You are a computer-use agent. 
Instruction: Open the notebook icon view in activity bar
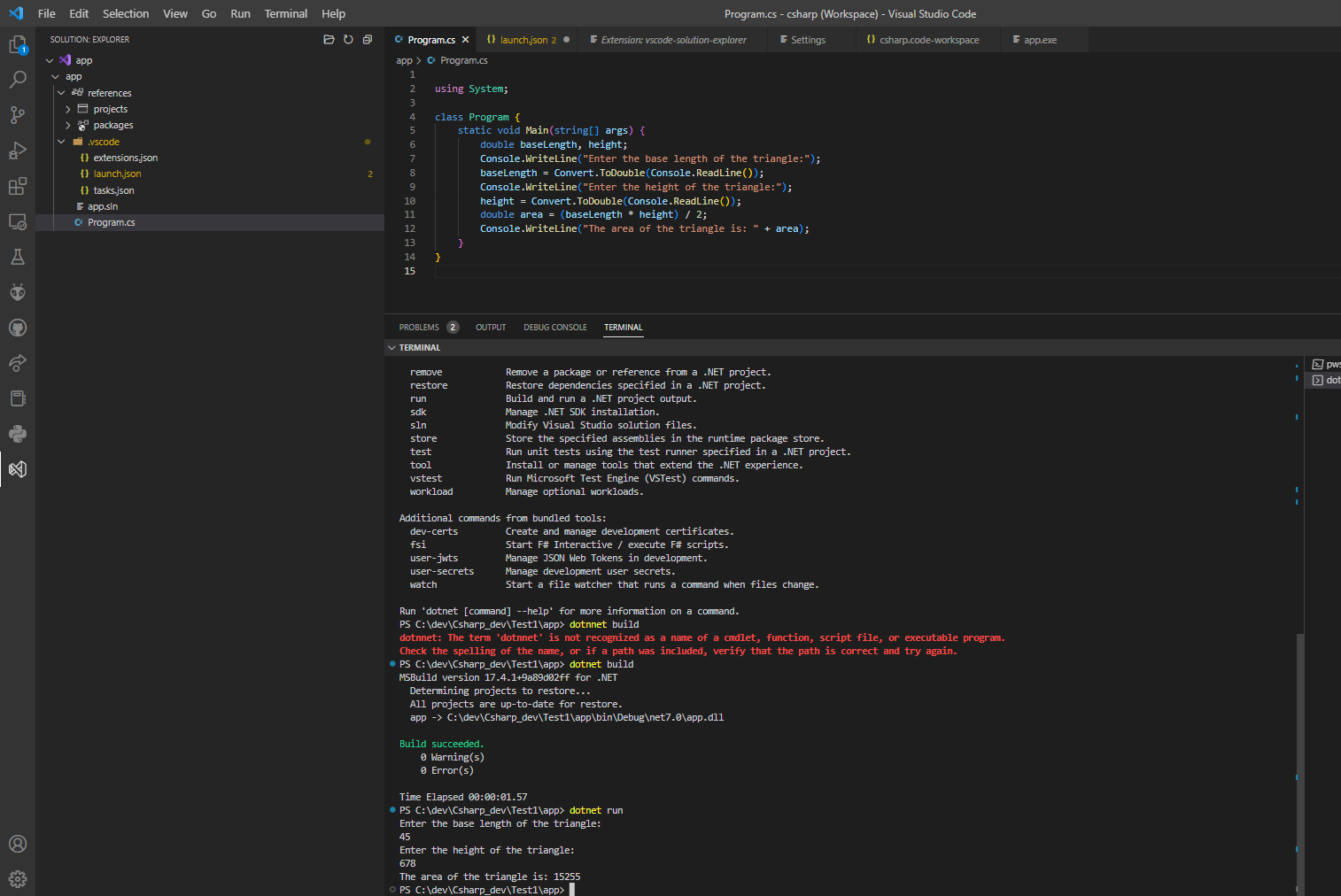coord(18,398)
